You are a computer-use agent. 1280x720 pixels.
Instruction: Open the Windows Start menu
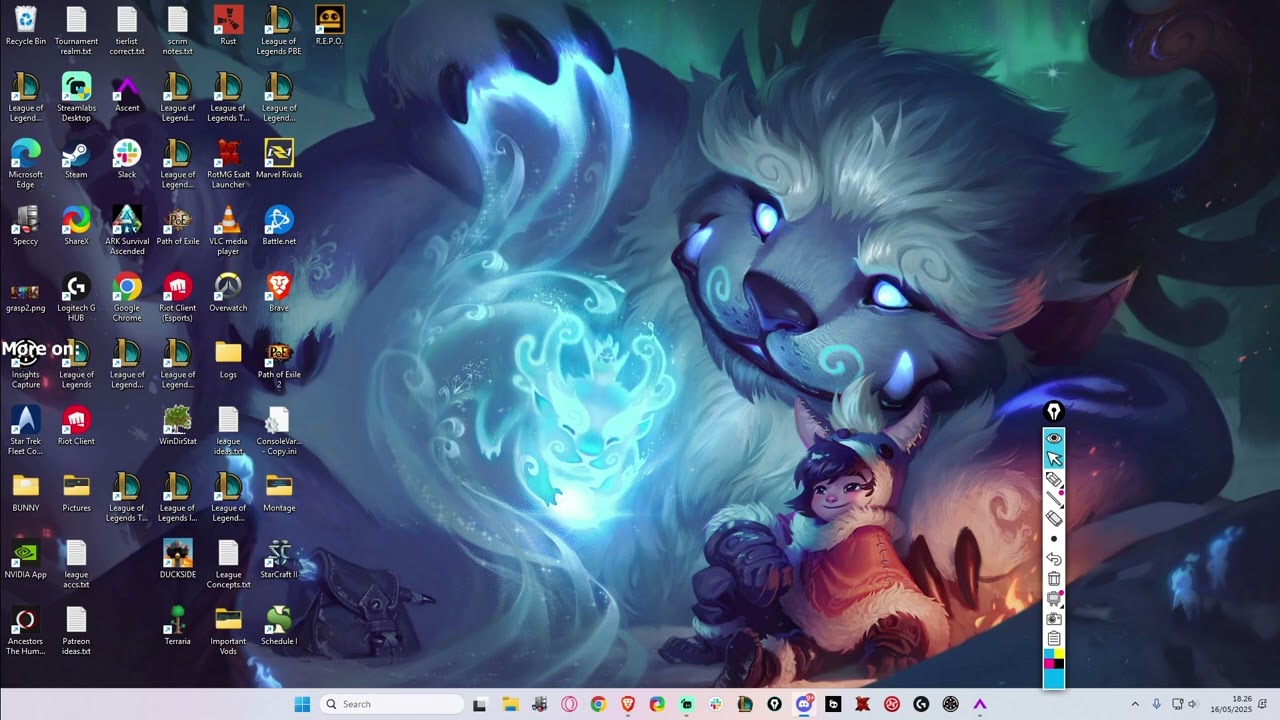(x=302, y=704)
